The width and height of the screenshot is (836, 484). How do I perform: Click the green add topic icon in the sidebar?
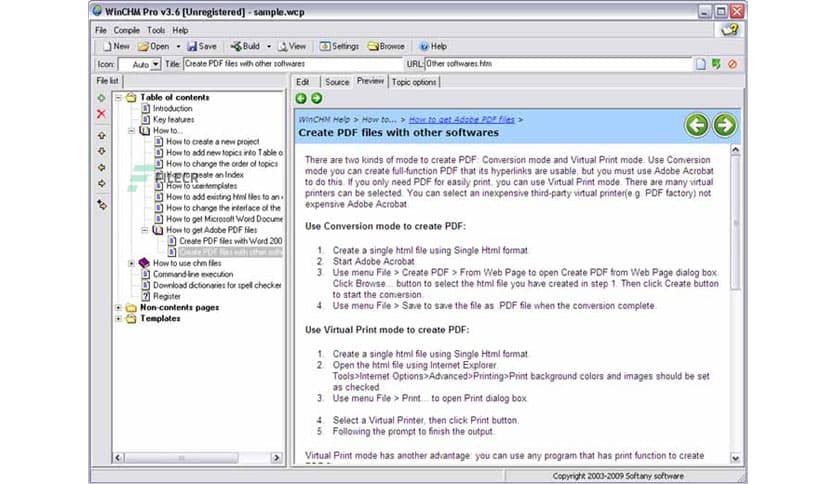pos(101,98)
